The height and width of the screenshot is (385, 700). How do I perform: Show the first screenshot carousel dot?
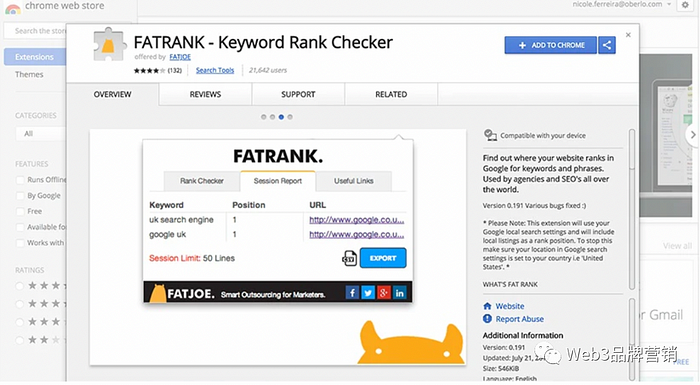(263, 117)
